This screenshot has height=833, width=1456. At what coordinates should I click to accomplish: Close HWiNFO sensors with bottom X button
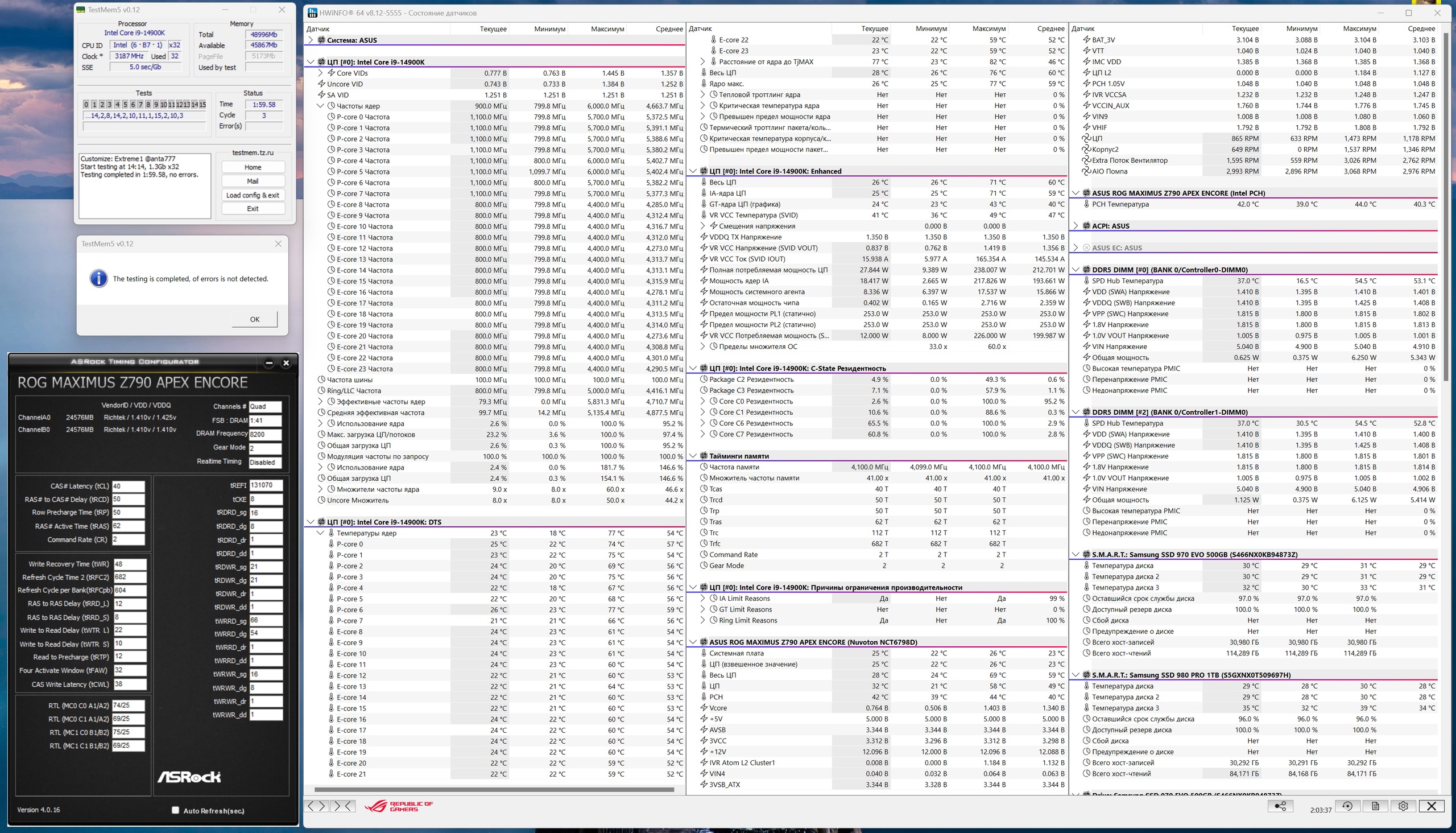pos(1432,806)
